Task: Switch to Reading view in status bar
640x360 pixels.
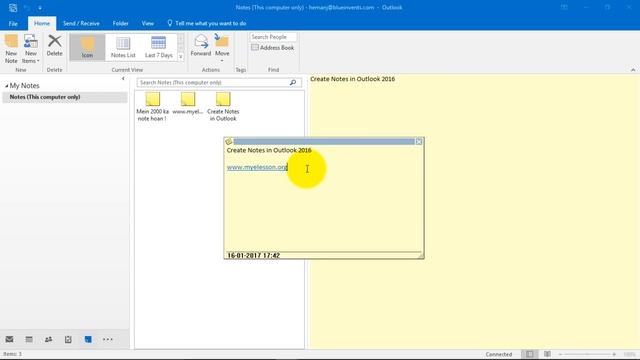Action: pyautogui.click(x=547, y=354)
